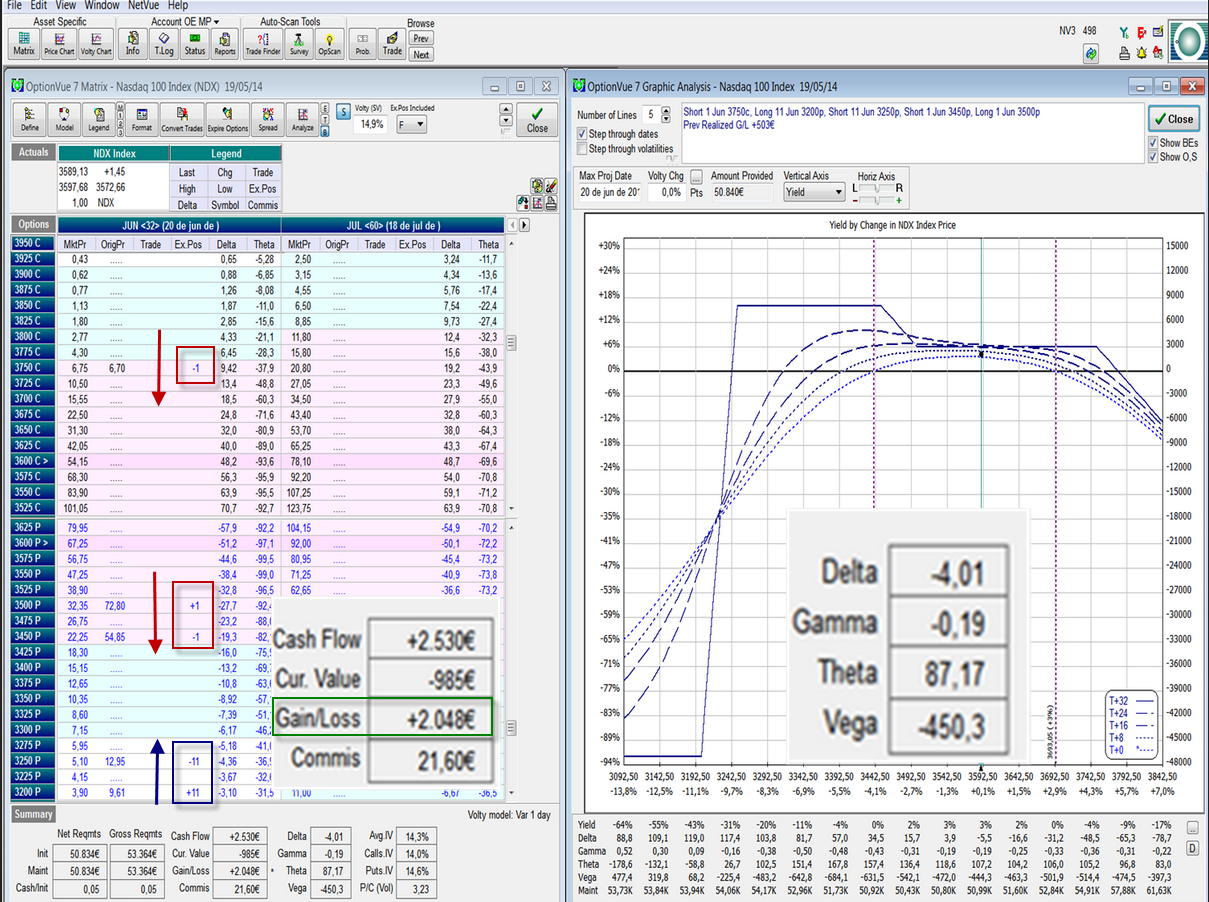Open the NetVue menu

click(144, 5)
